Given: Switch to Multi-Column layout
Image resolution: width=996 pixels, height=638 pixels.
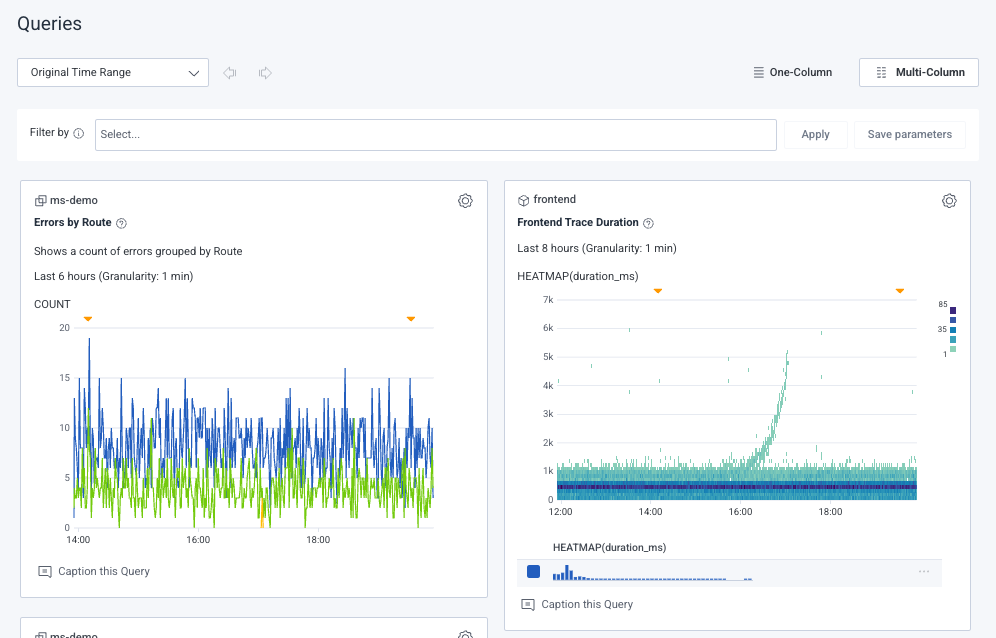Looking at the screenshot, I should coord(919,72).
